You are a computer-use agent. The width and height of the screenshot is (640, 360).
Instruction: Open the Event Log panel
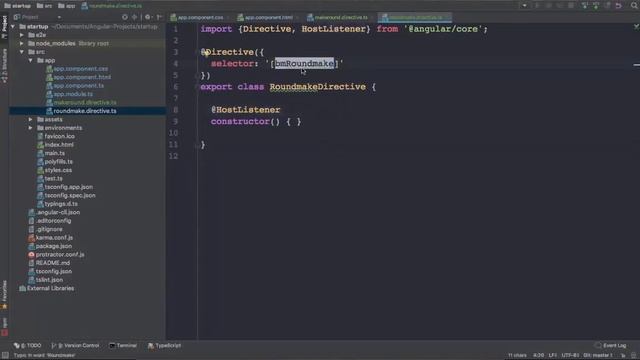click(x=611, y=346)
